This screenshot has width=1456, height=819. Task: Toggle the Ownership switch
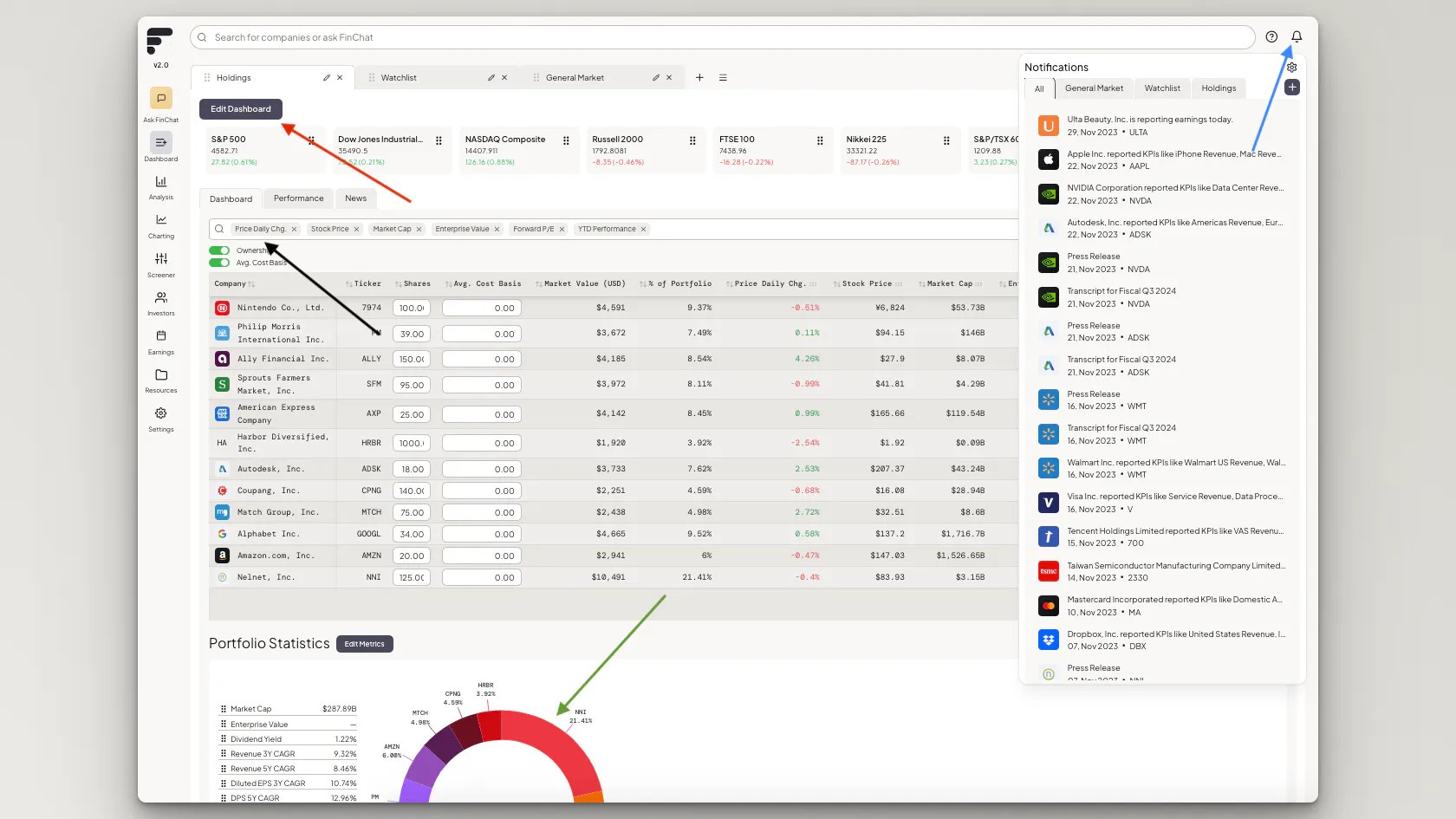coord(219,250)
